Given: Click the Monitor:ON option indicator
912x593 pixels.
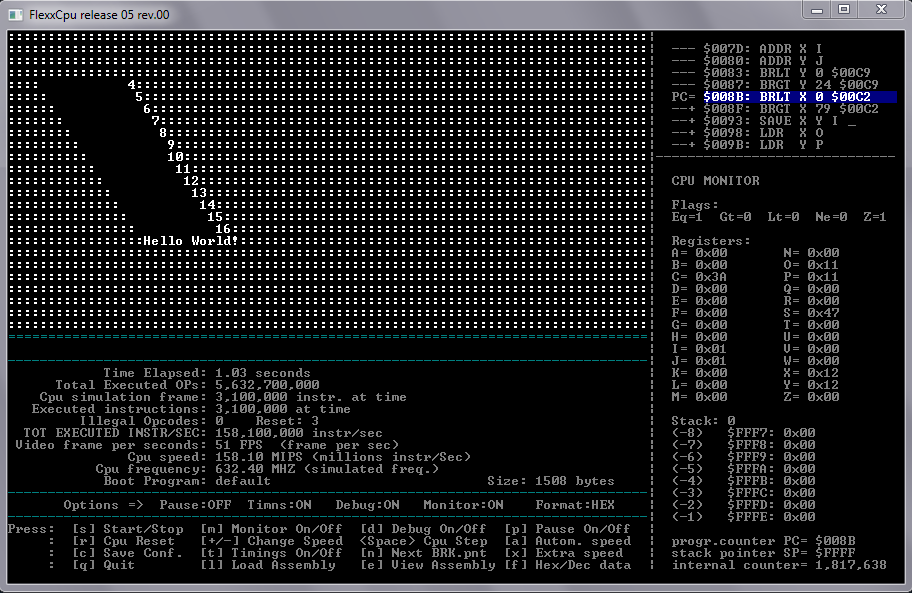Looking at the screenshot, I should point(464,505).
